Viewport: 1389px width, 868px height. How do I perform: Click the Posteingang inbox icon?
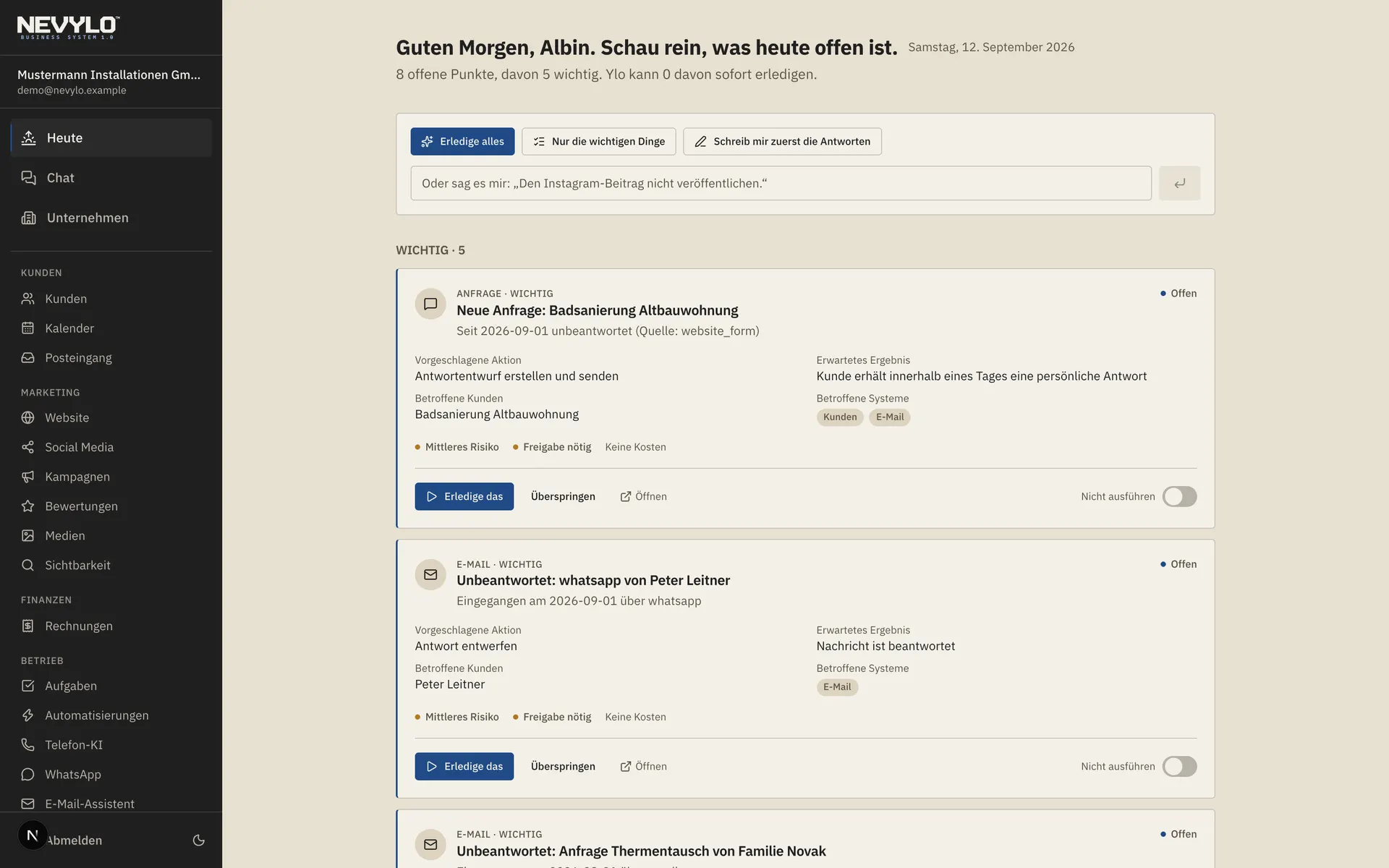pyautogui.click(x=28, y=358)
